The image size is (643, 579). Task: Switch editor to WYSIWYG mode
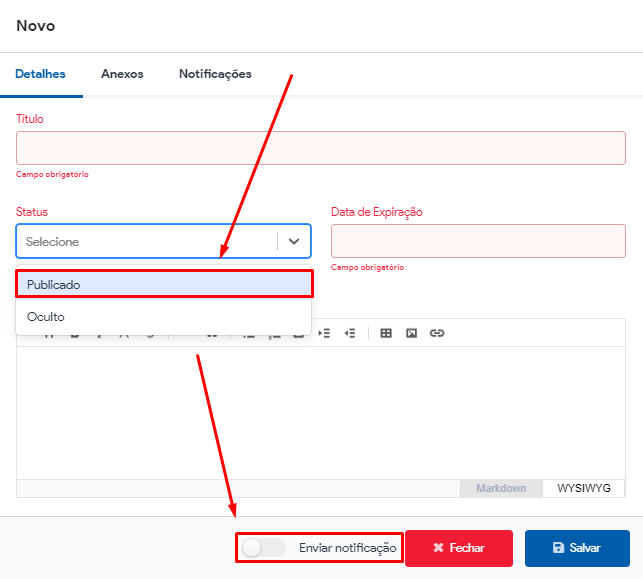point(584,488)
